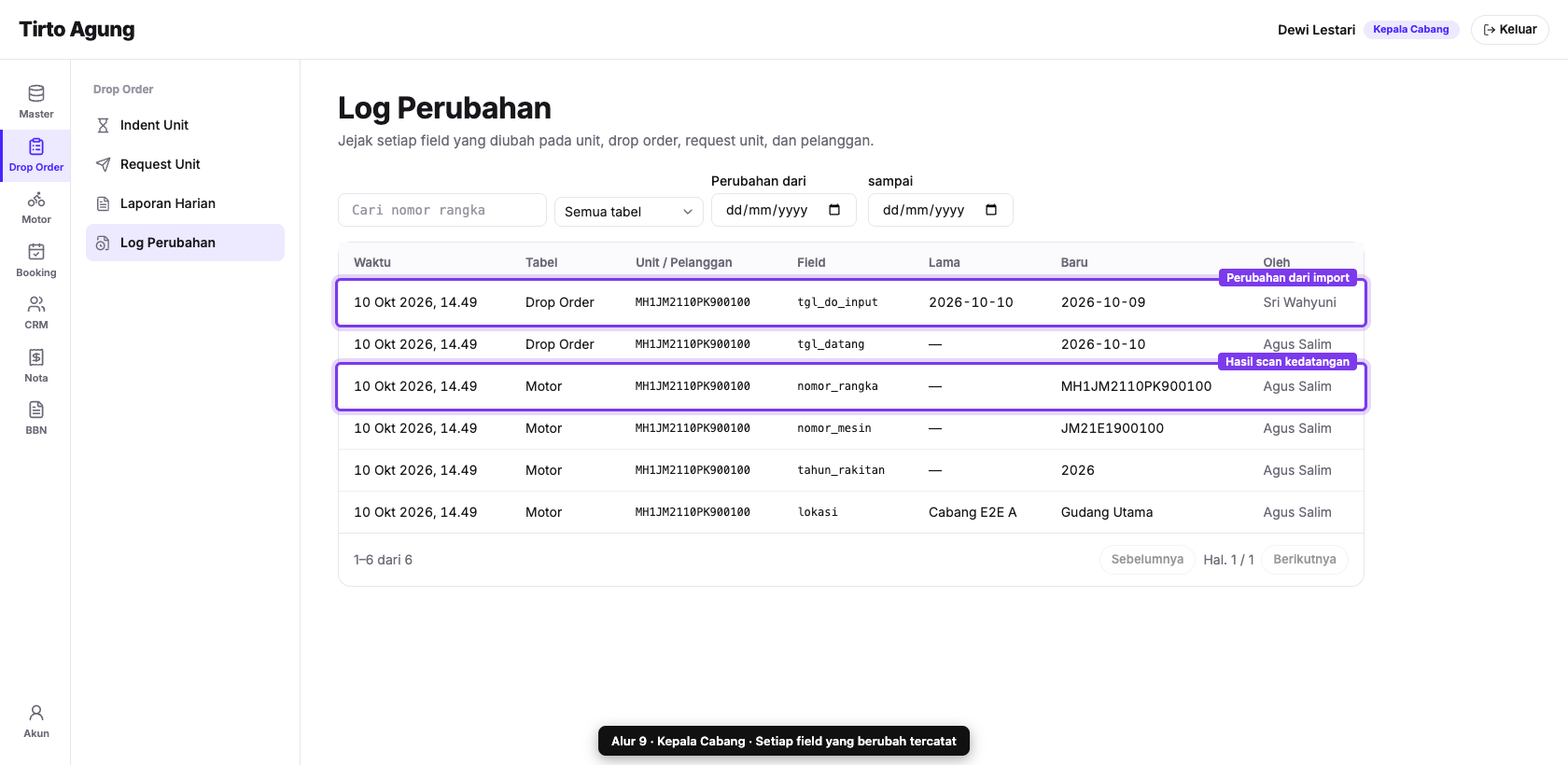
Task: Click the paper plane icon beside Request Unit
Action: (104, 164)
